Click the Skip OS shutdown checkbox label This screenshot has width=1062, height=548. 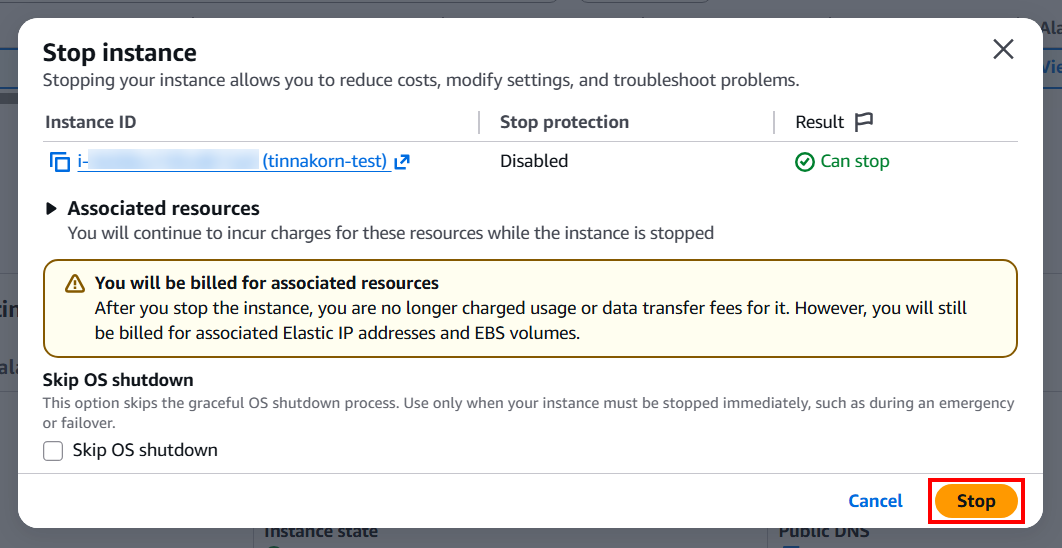[x=145, y=450]
